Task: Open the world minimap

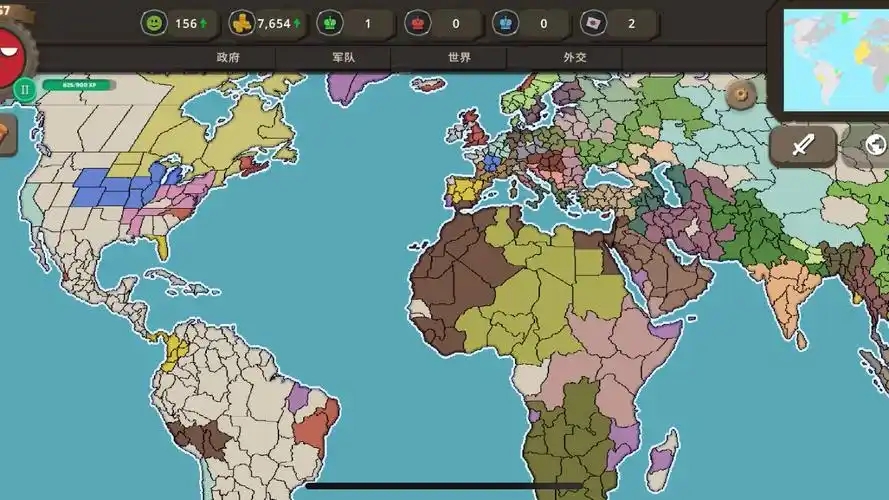Action: 836,60
